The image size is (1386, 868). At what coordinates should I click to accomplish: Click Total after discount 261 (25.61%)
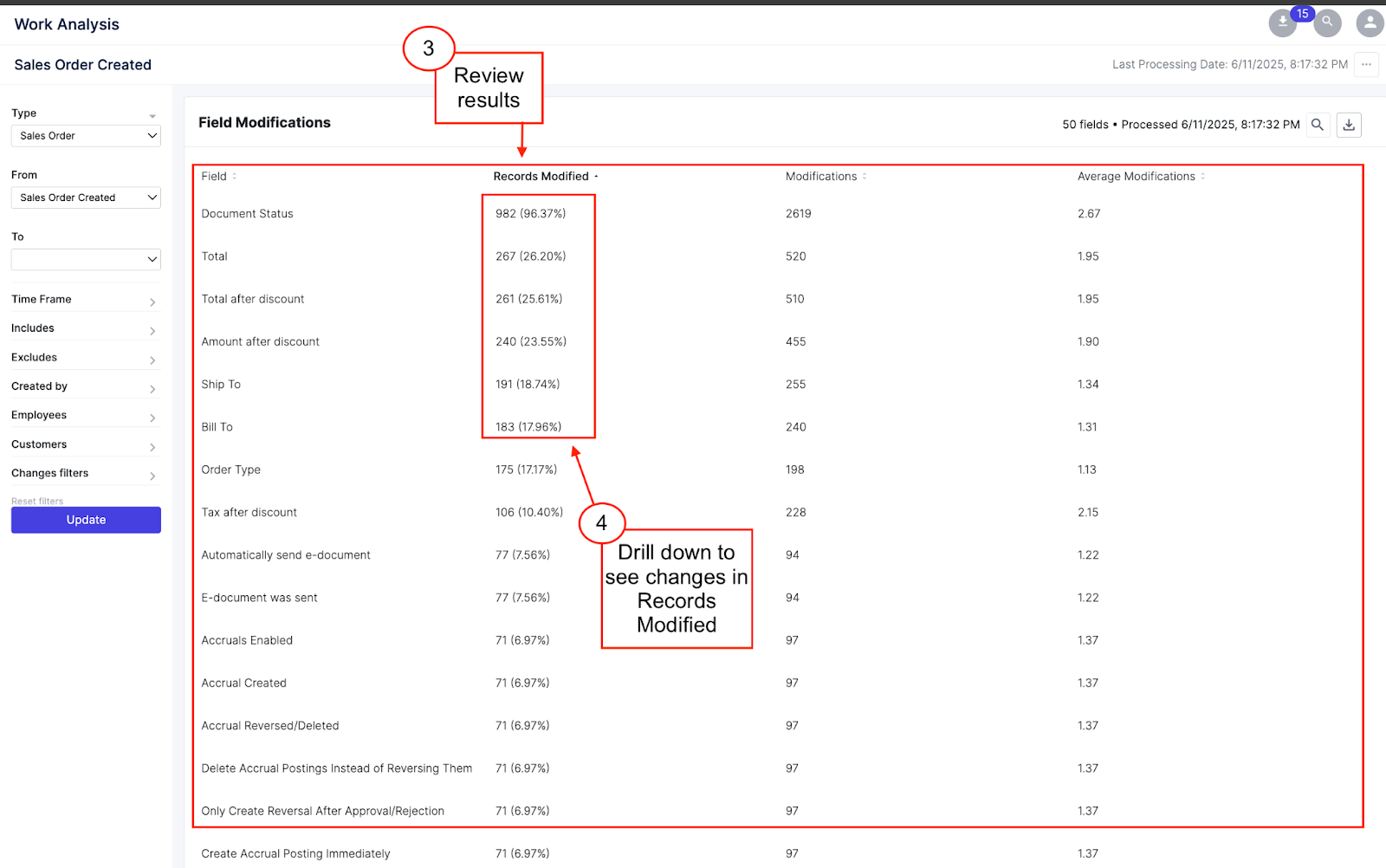pyautogui.click(x=528, y=299)
